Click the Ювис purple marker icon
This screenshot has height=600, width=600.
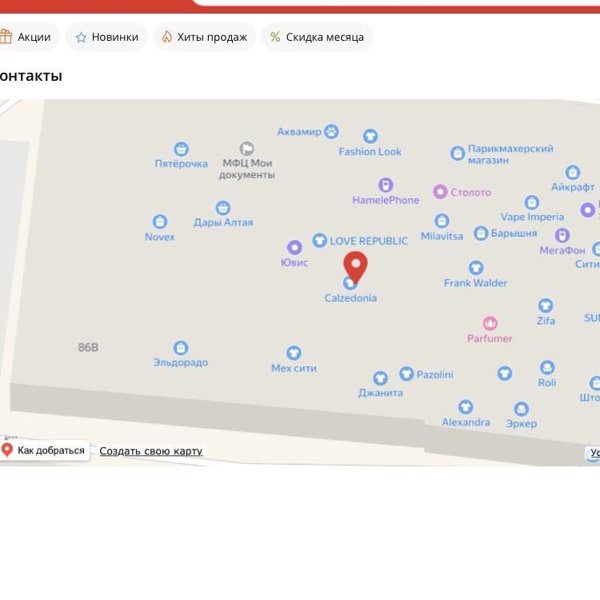(x=294, y=247)
